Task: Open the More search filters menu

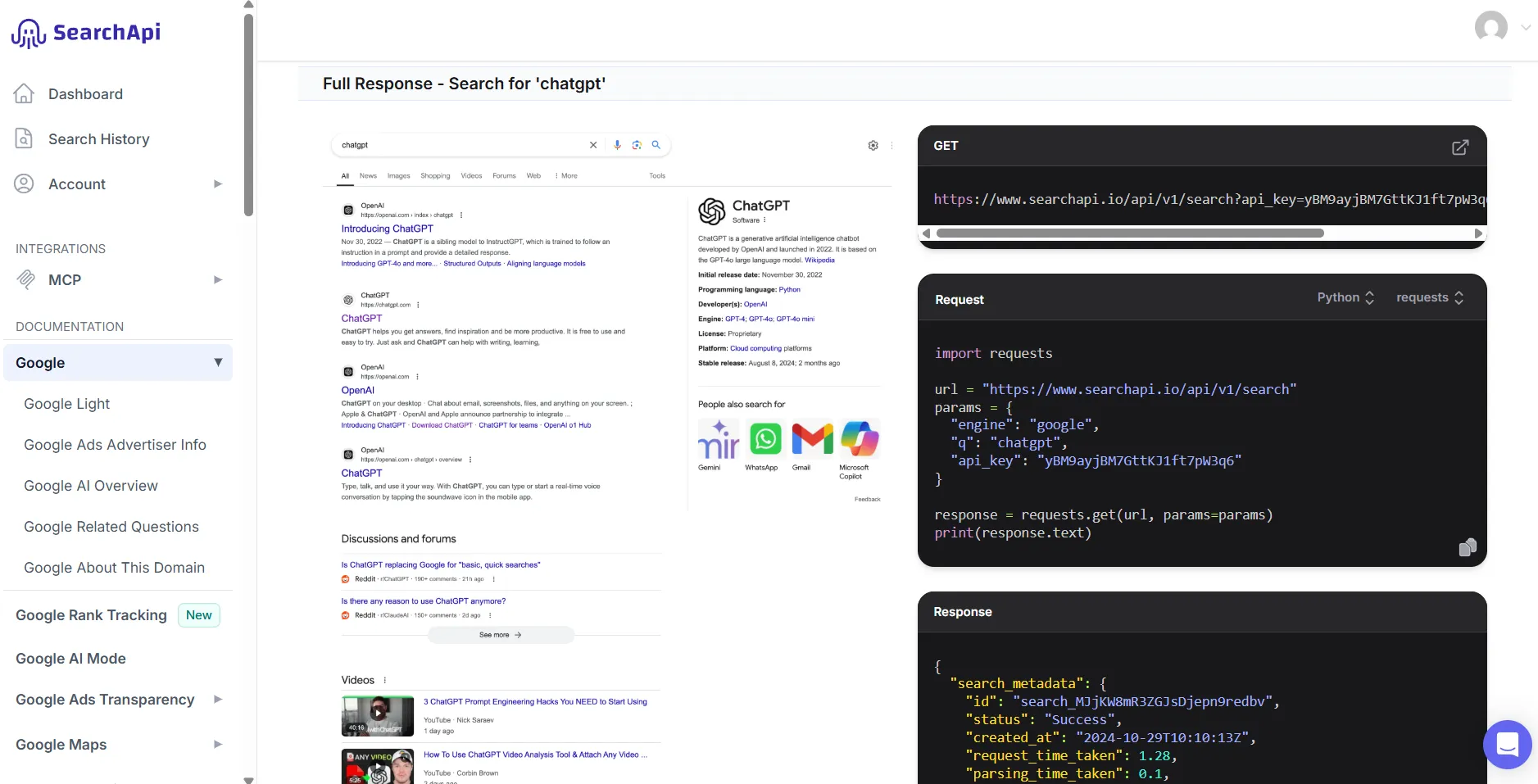Action: 566,175
